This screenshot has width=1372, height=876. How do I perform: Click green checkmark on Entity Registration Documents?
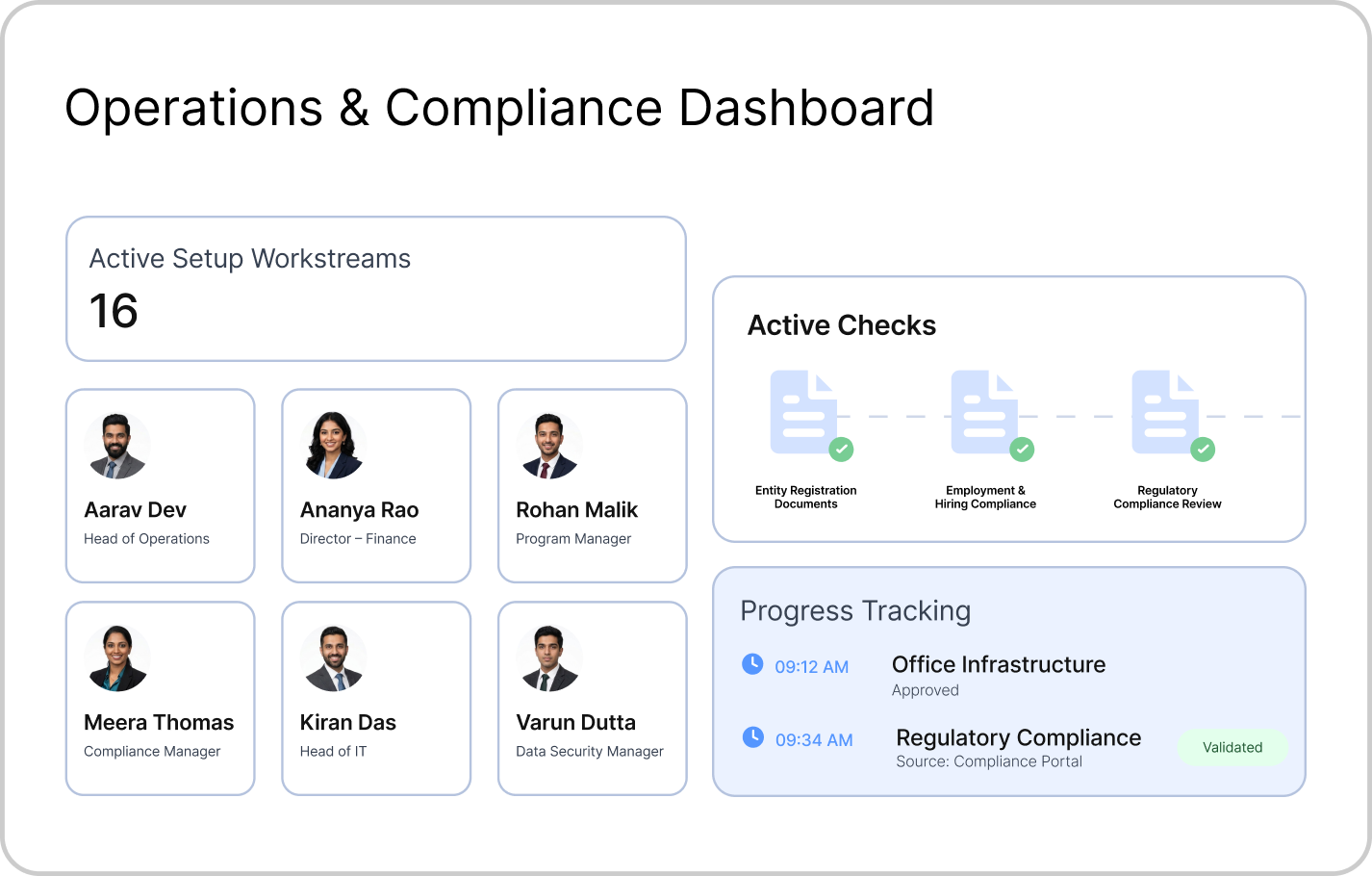pyautogui.click(x=841, y=449)
